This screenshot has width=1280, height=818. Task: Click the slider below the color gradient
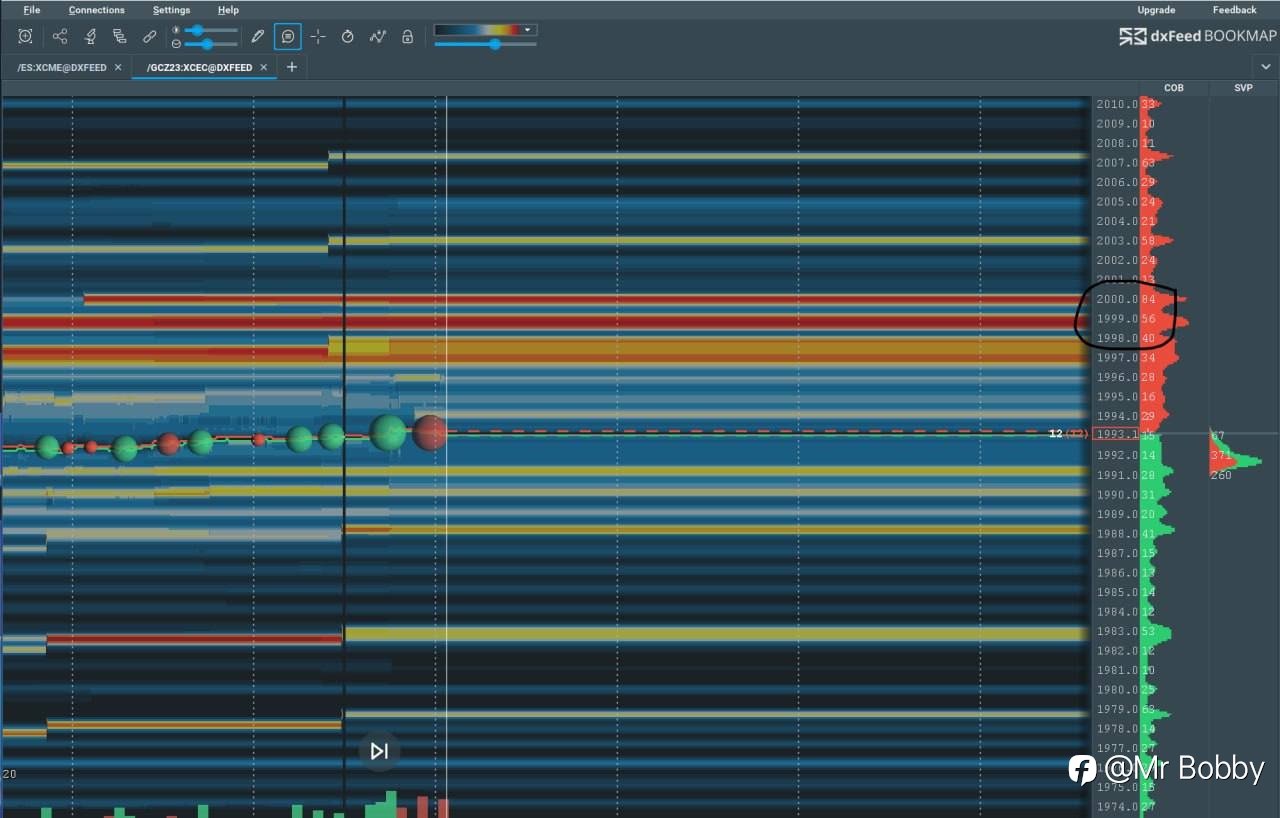click(x=485, y=44)
